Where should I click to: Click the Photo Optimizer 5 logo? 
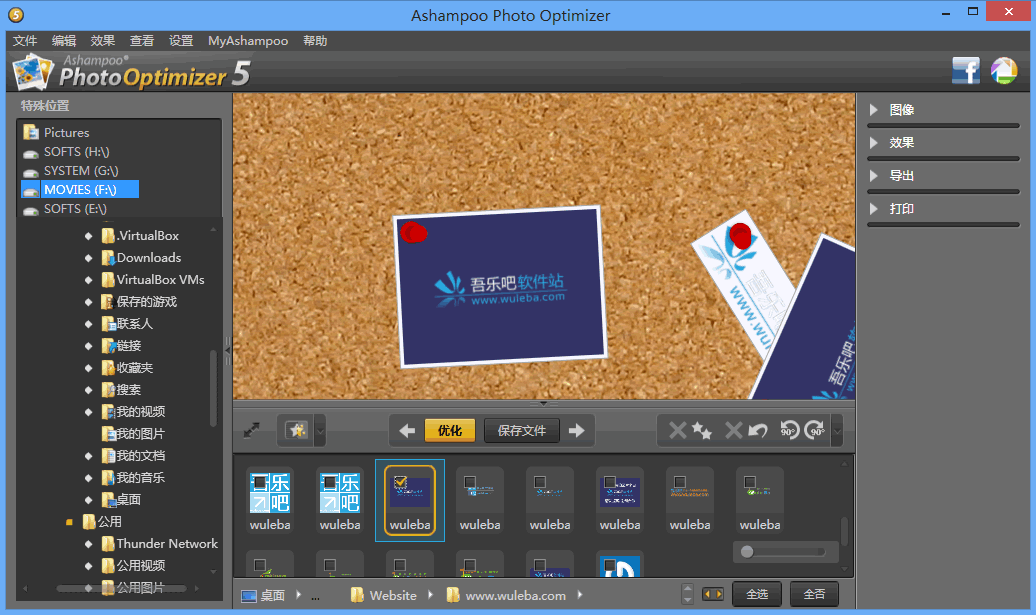(132, 72)
